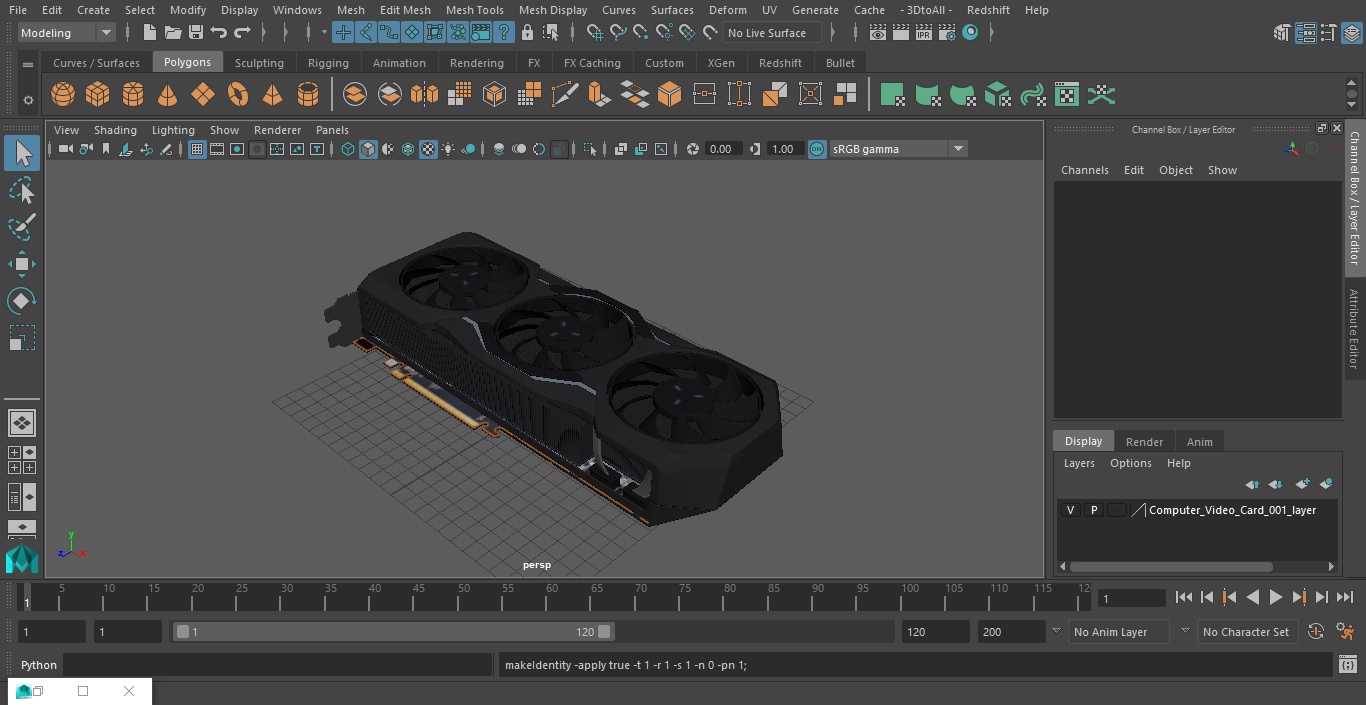
Task: Create a polygon pipe from shelf
Action: (x=308, y=95)
